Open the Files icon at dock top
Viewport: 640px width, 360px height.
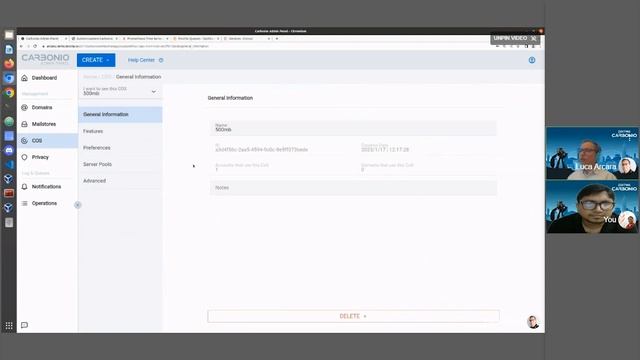(x=9, y=35)
